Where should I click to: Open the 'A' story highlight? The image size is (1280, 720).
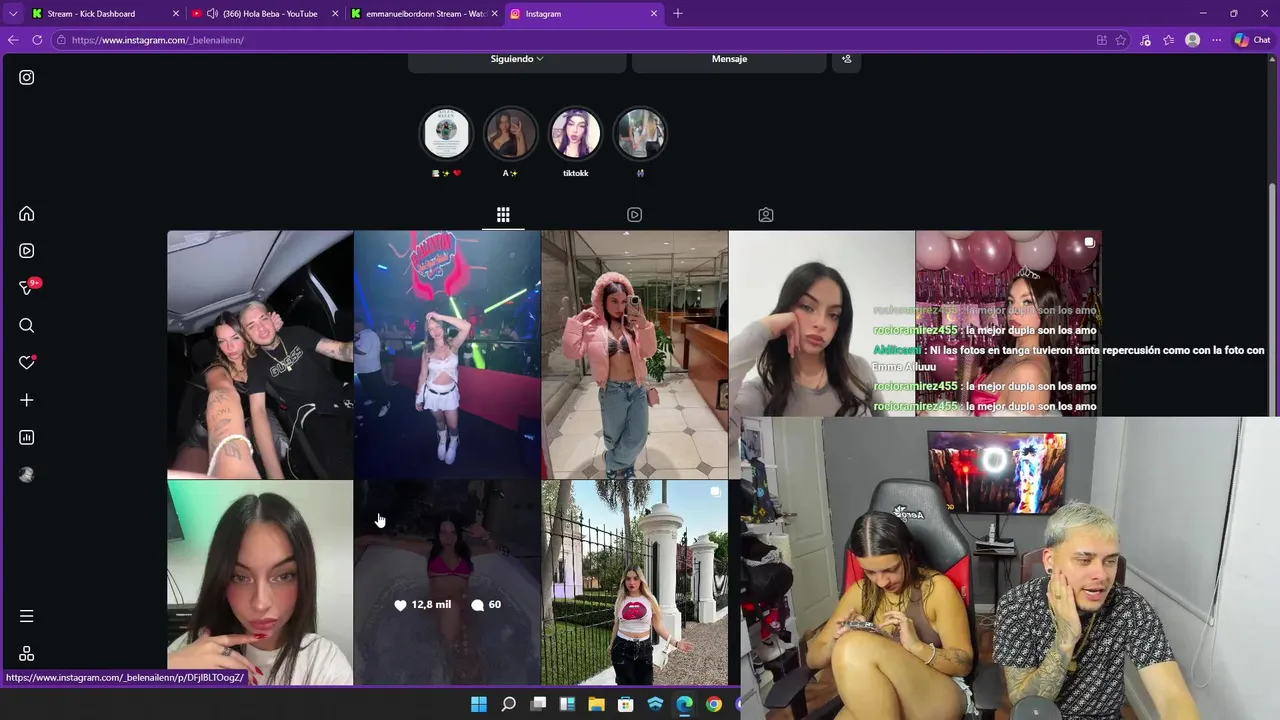pos(510,133)
